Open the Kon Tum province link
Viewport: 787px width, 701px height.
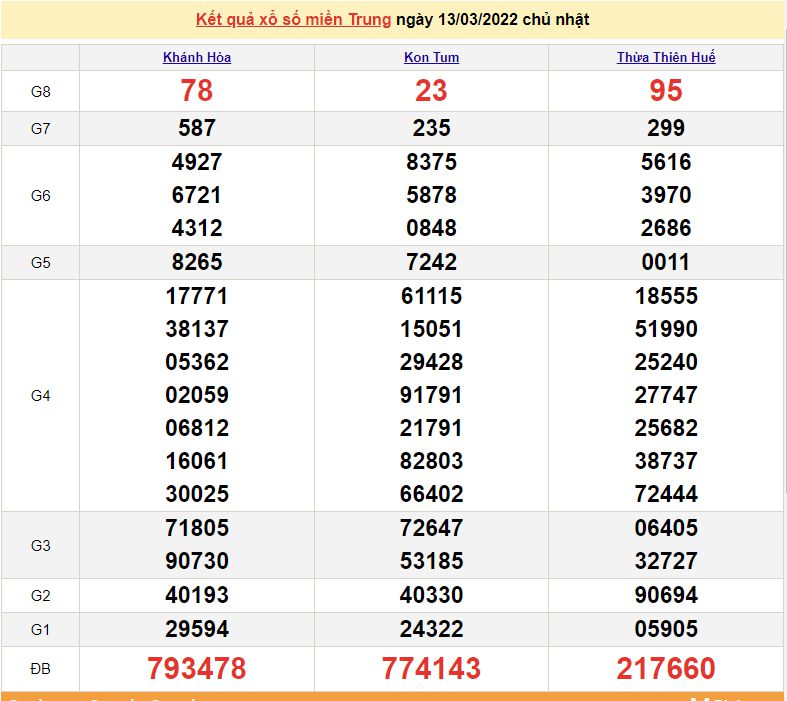pyautogui.click(x=431, y=57)
